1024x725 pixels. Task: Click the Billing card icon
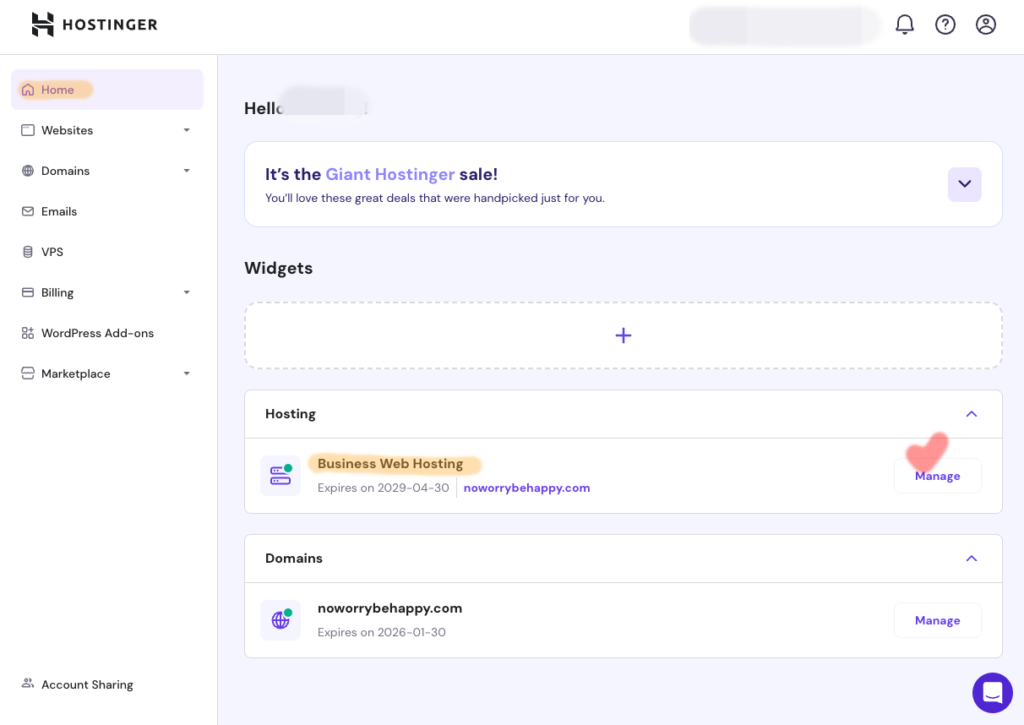coord(27,293)
